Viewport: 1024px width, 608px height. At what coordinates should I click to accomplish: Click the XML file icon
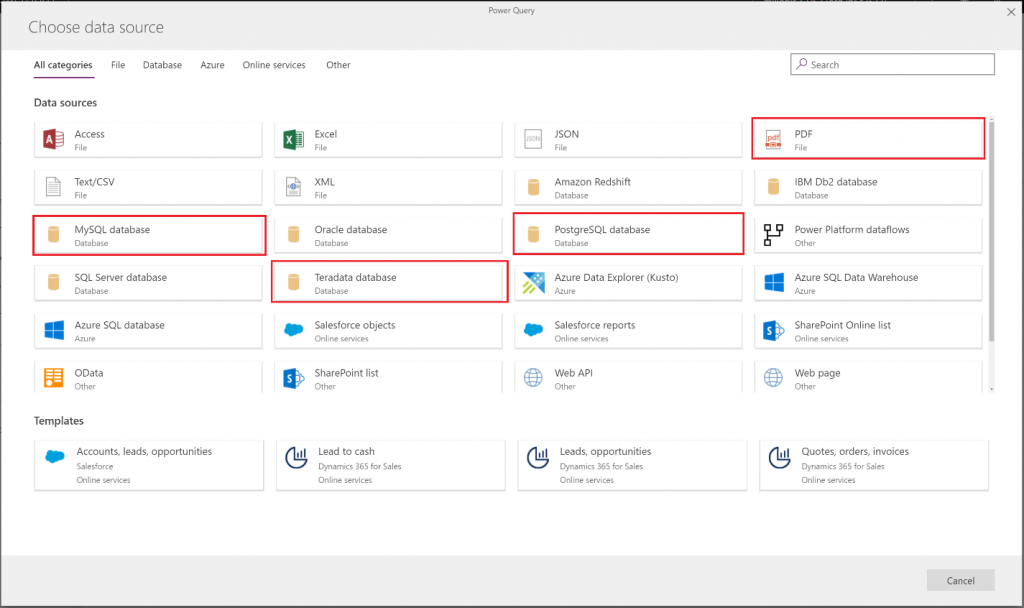click(x=293, y=187)
